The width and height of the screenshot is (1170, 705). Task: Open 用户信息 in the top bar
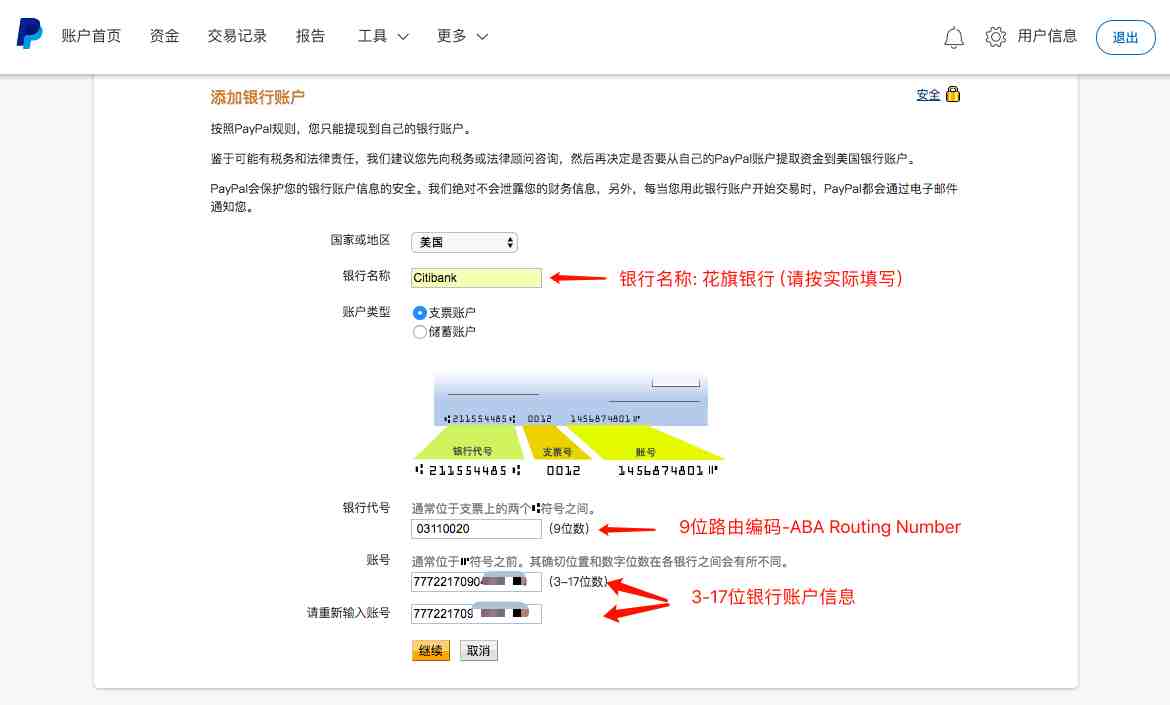coord(1047,36)
